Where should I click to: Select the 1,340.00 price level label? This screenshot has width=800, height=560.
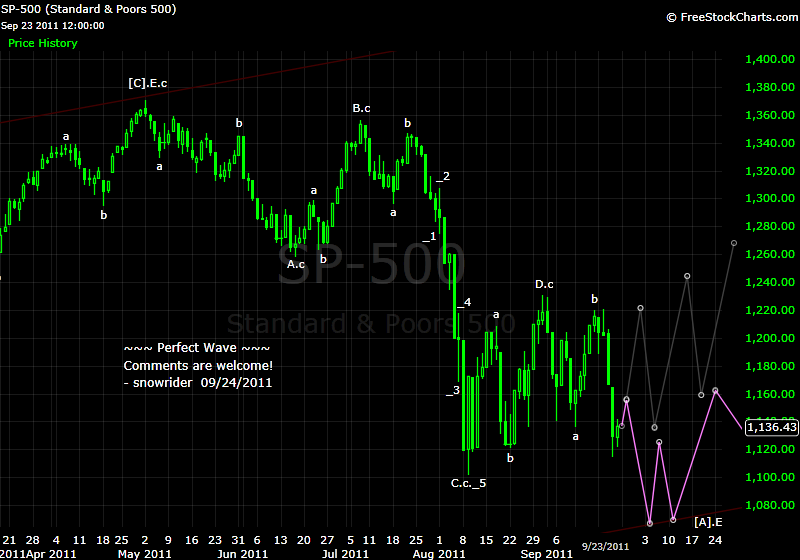770,143
